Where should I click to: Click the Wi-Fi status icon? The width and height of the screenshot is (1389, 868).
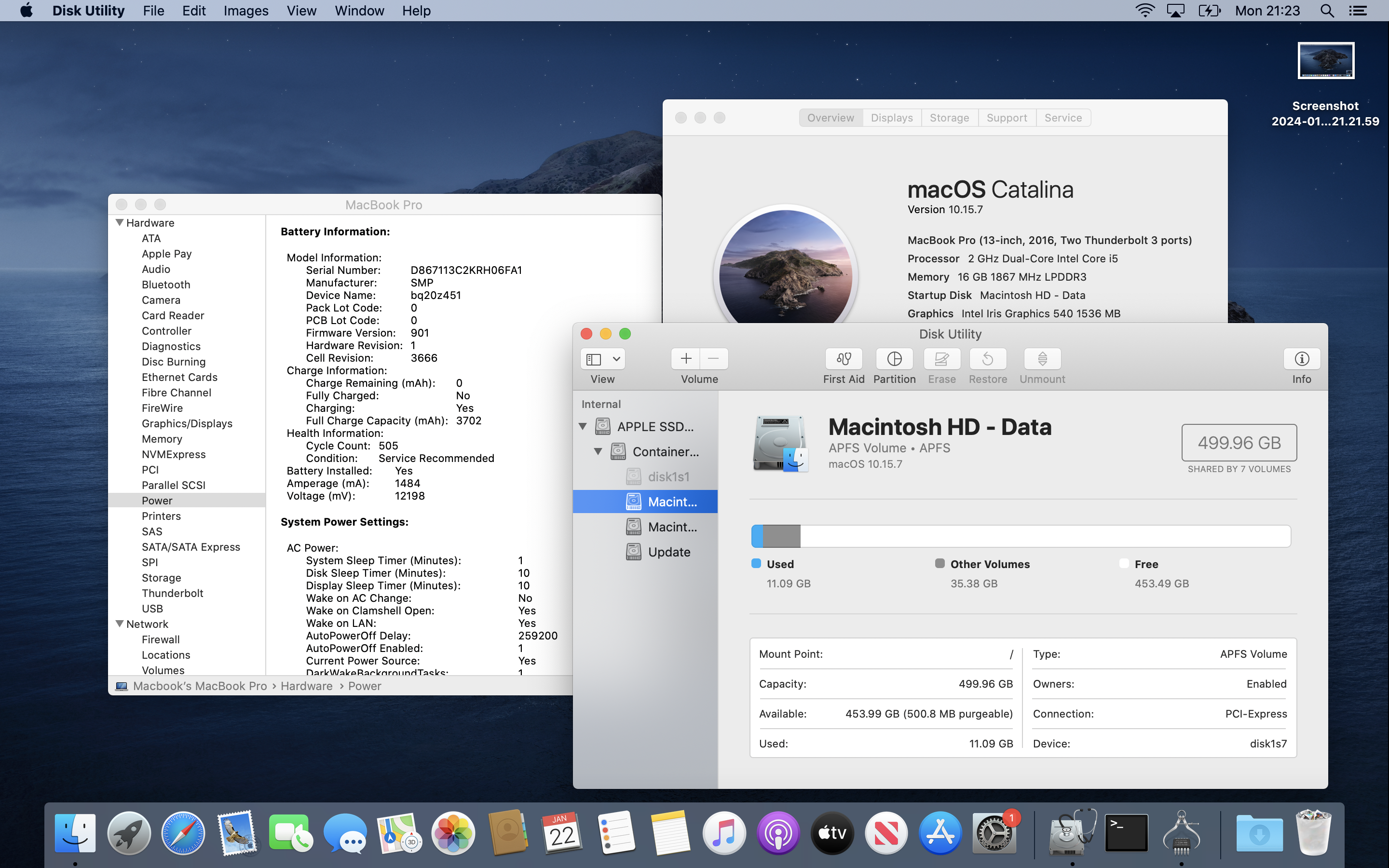click(1144, 10)
